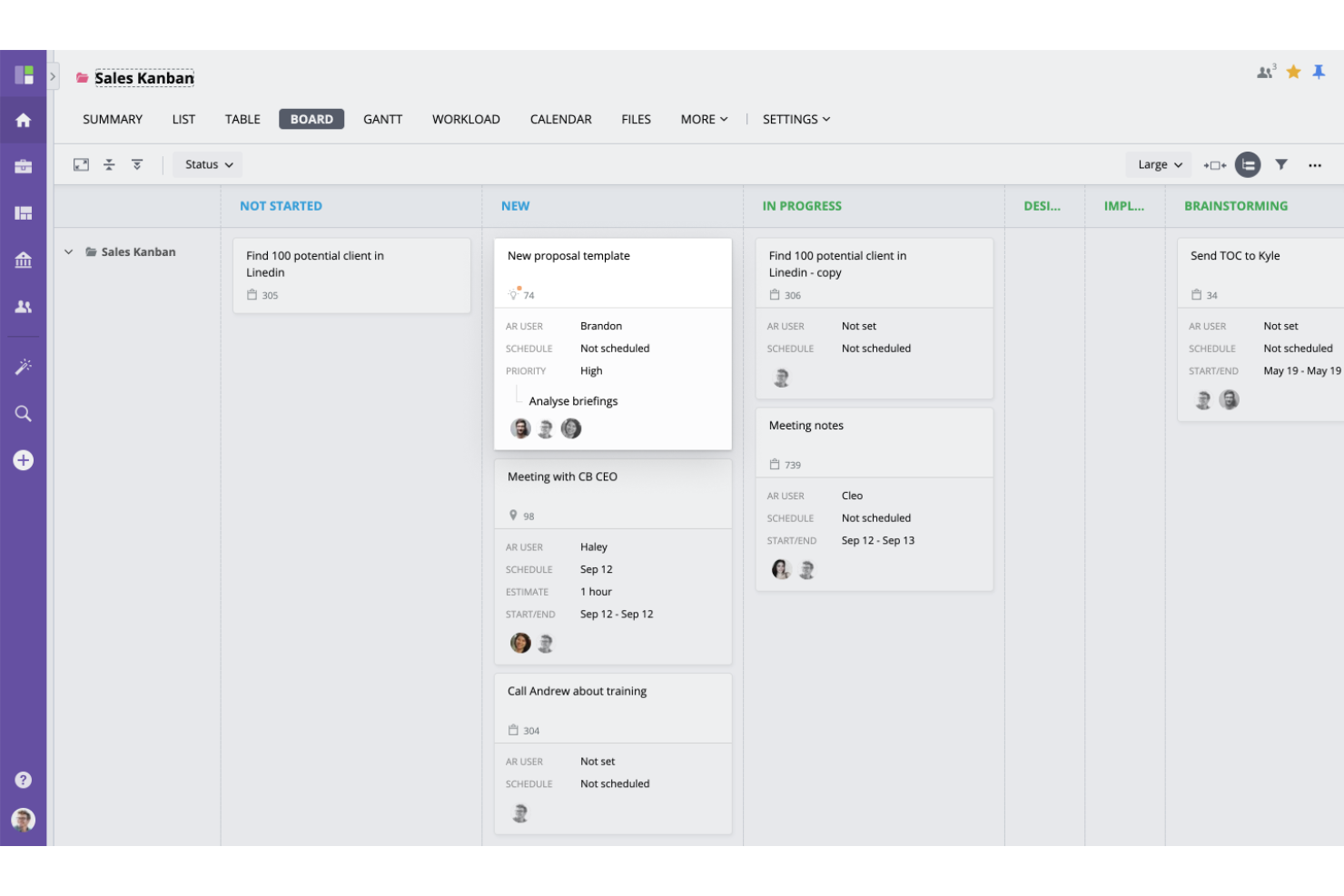Click the Settings menu
Viewport: 1344px width, 896px height.
[x=796, y=120]
